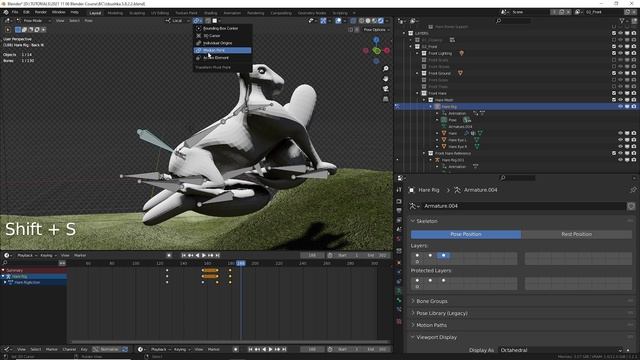Switch to the Animation workspace tab
The width and height of the screenshot is (640, 360).
(232, 13)
